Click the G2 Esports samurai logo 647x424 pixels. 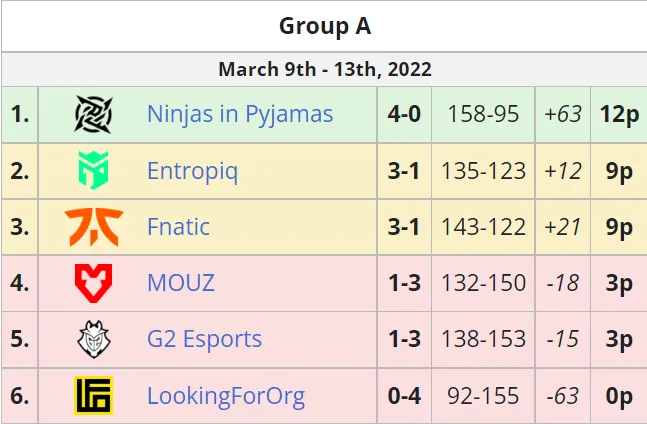(x=94, y=339)
